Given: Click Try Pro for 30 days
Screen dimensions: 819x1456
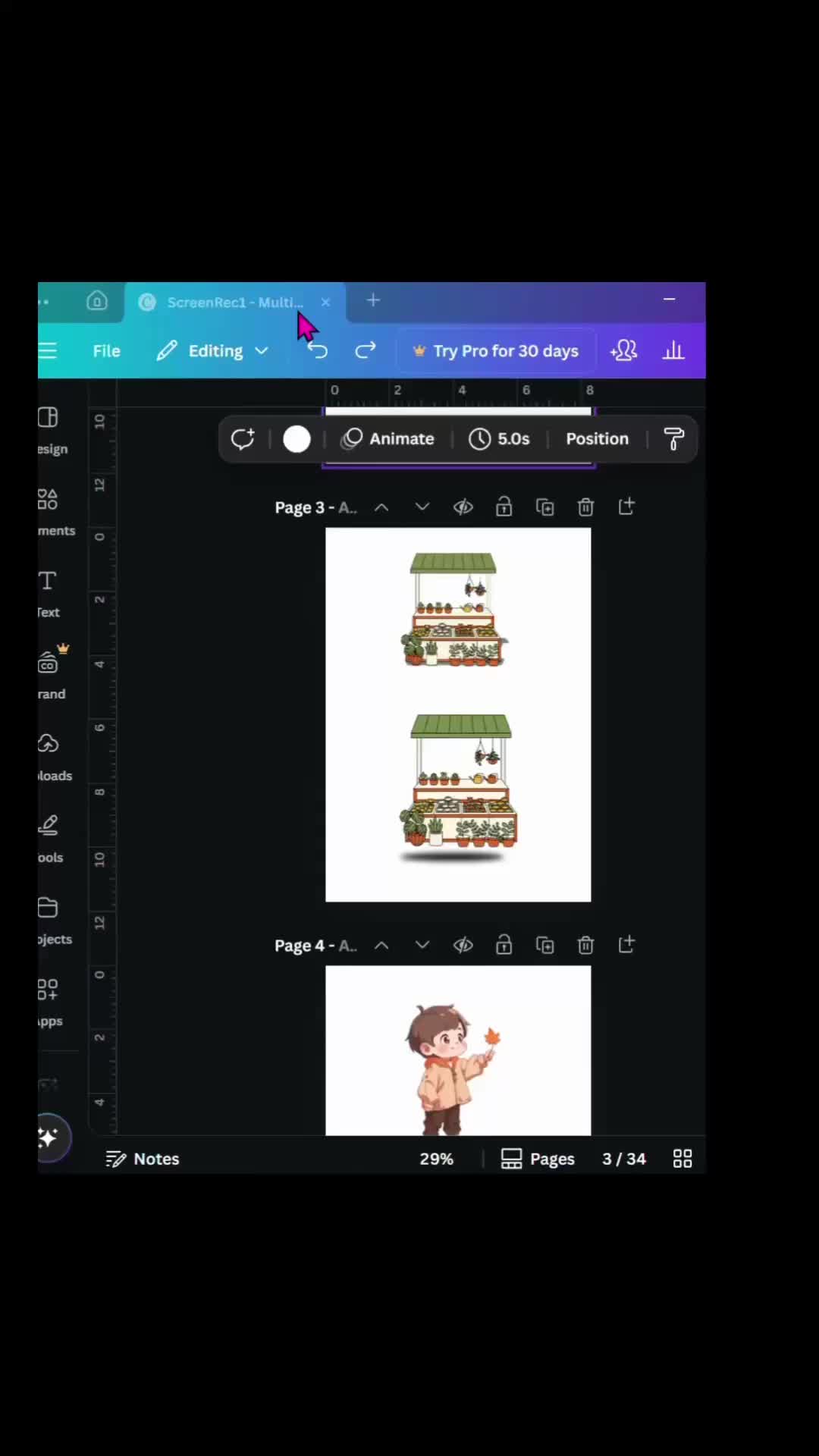Looking at the screenshot, I should coord(496,350).
